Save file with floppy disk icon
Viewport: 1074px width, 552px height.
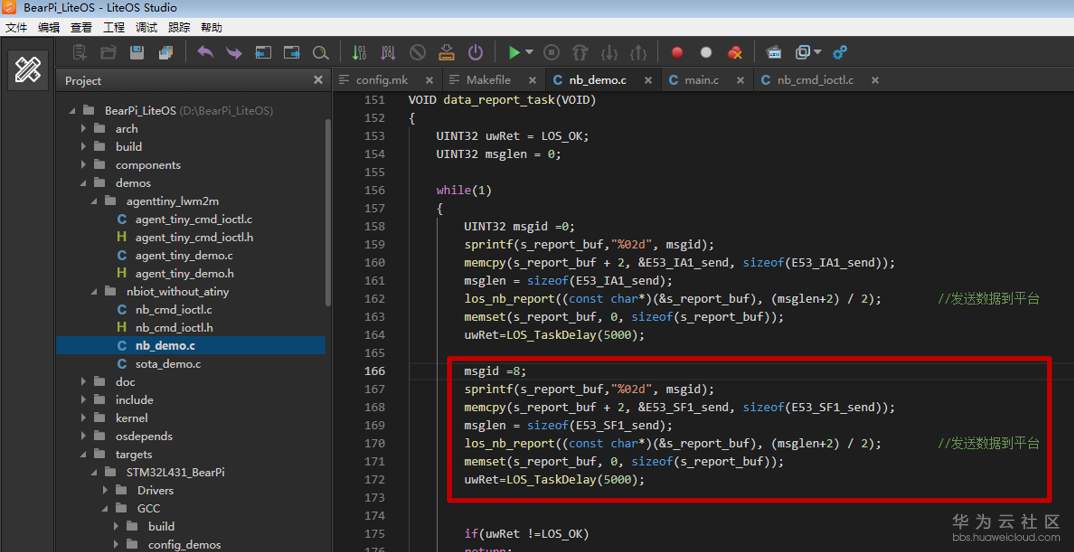(137, 53)
